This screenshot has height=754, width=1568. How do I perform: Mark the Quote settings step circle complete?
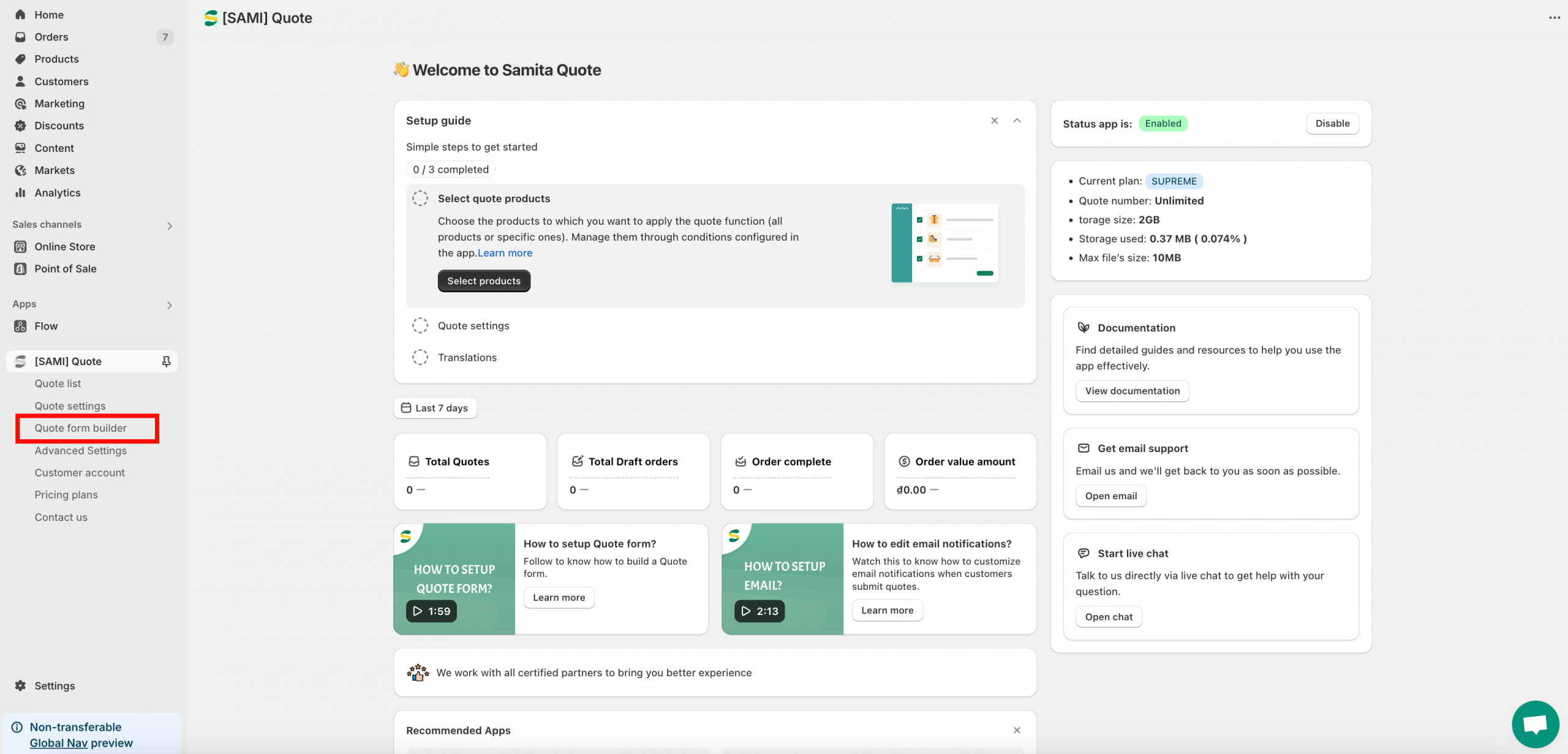tap(420, 326)
